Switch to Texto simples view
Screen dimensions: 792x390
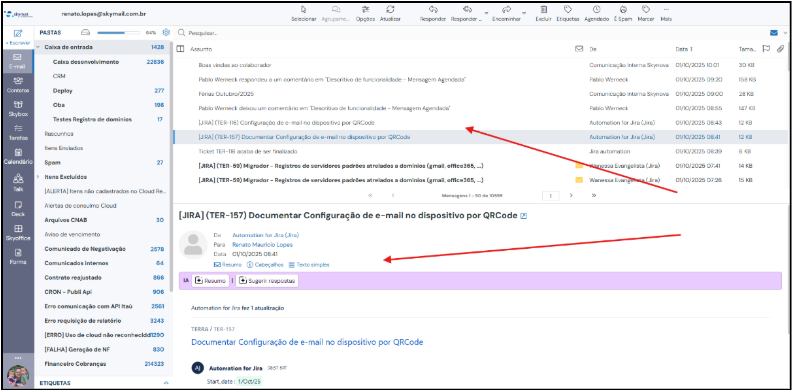pos(309,265)
